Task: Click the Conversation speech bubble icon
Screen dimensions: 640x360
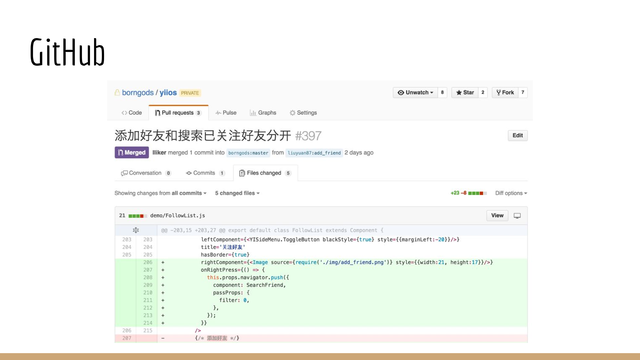Action: (124, 173)
